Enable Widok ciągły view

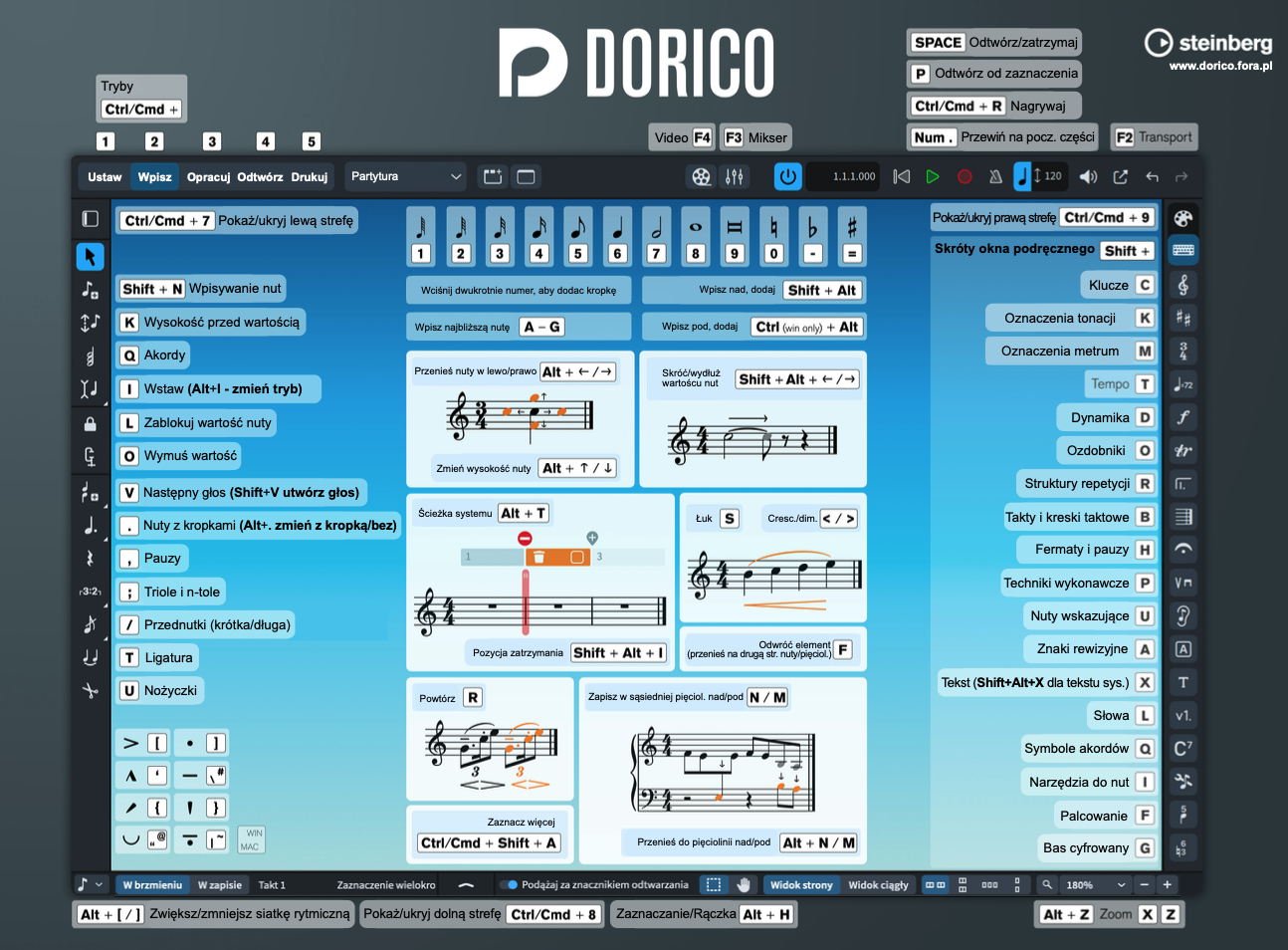[878, 884]
